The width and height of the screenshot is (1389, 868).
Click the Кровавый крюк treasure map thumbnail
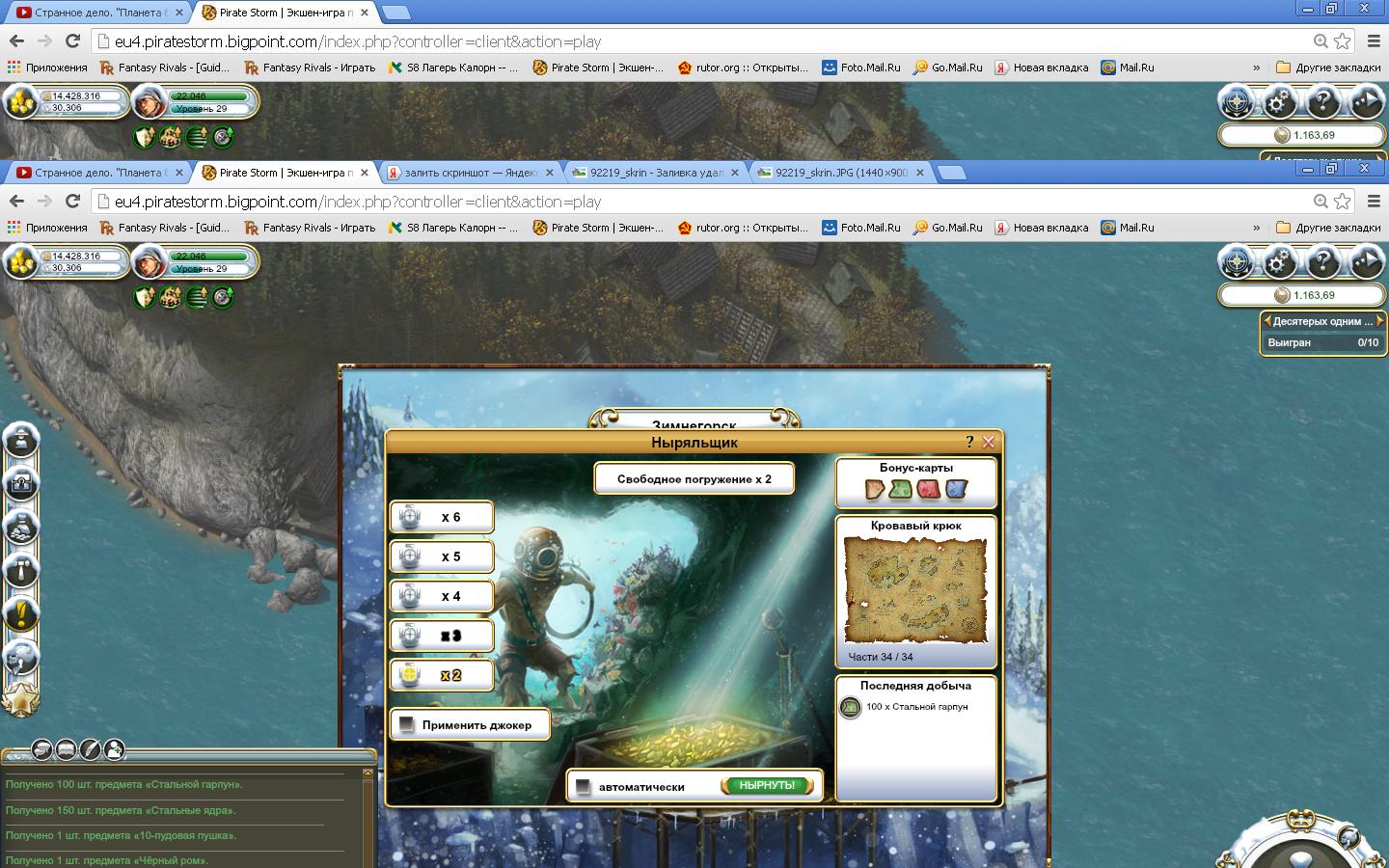[x=915, y=589]
